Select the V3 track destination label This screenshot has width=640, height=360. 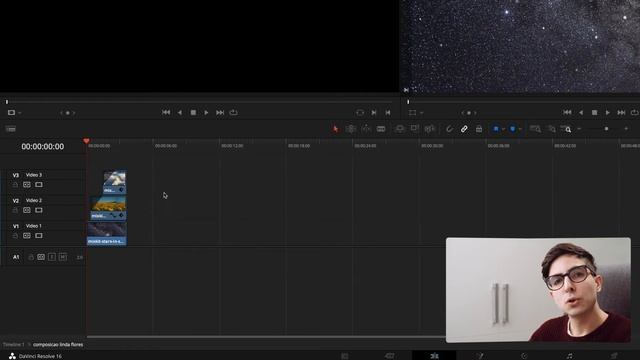[16, 175]
